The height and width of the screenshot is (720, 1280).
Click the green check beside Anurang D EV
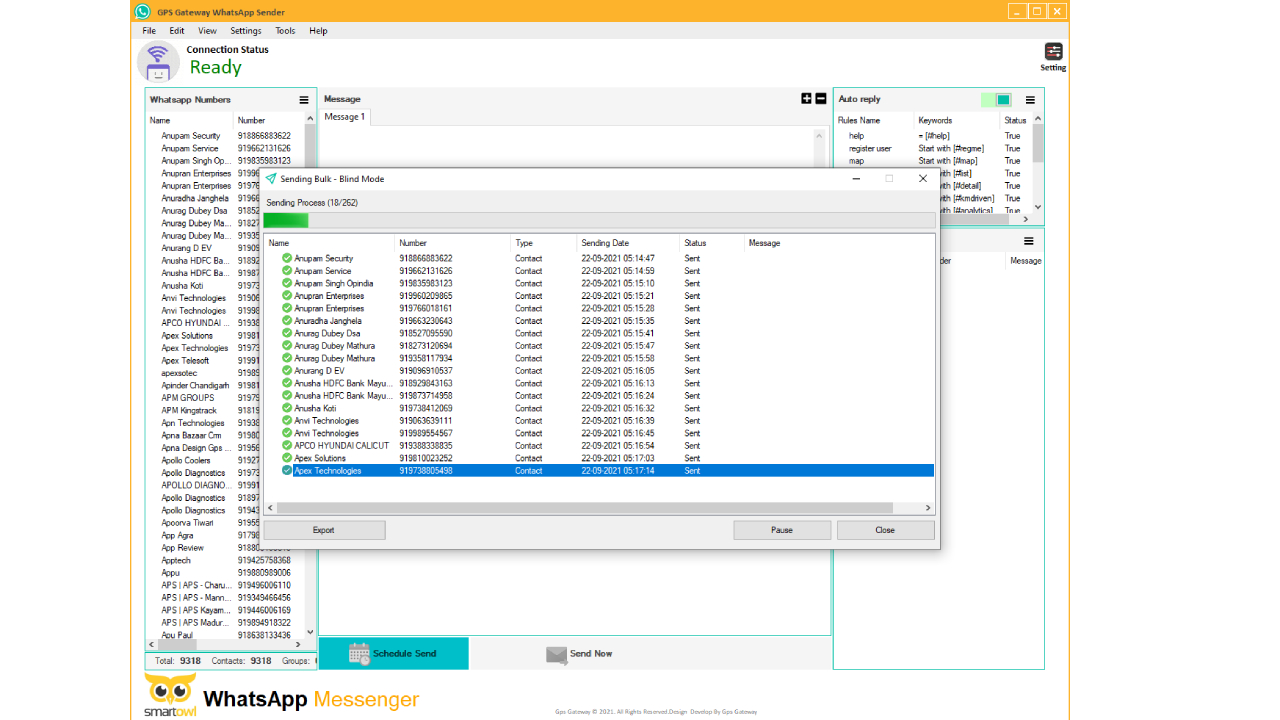tap(287, 371)
